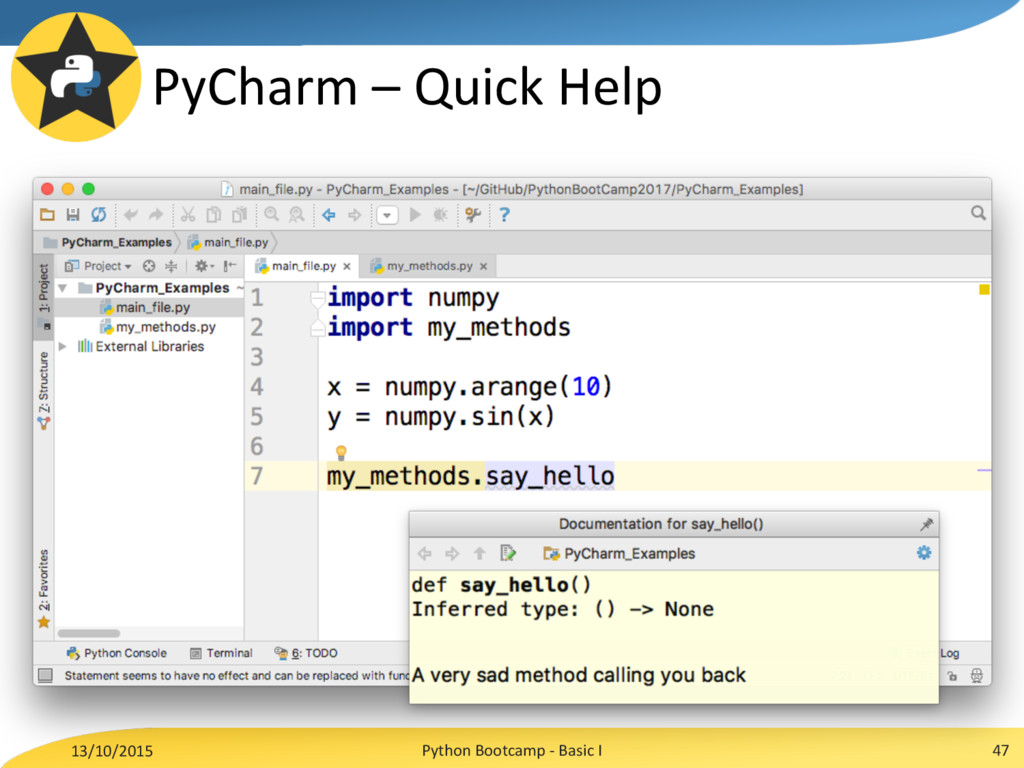Pin the Documentation popup
This screenshot has height=768, width=1024.
click(x=926, y=524)
